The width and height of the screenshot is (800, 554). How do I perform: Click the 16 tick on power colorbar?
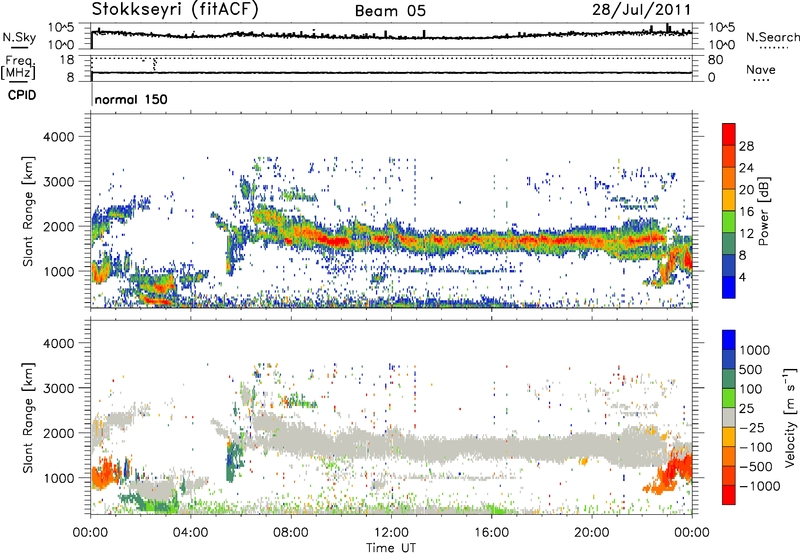[746, 212]
